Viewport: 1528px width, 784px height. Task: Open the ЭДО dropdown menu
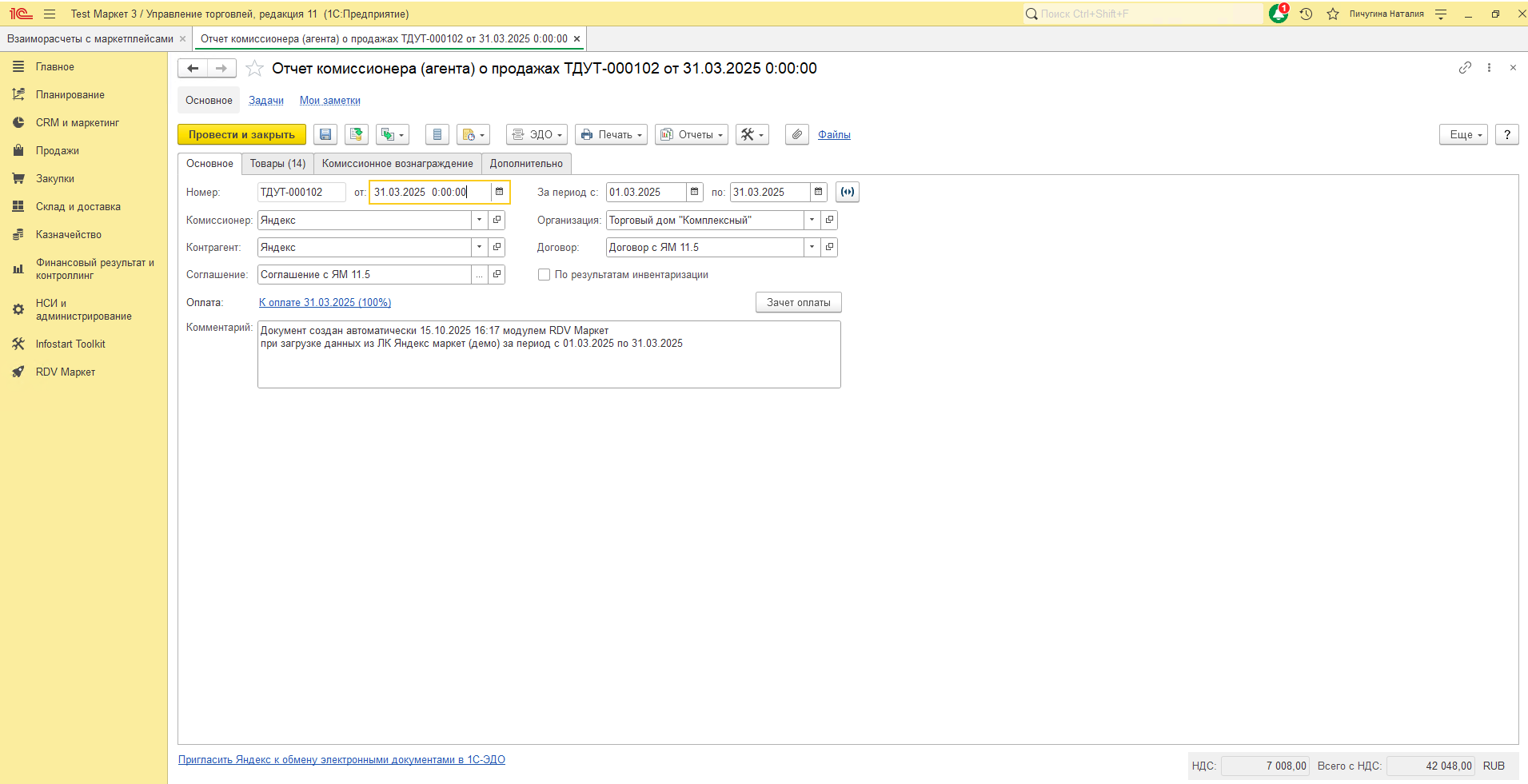coord(537,134)
